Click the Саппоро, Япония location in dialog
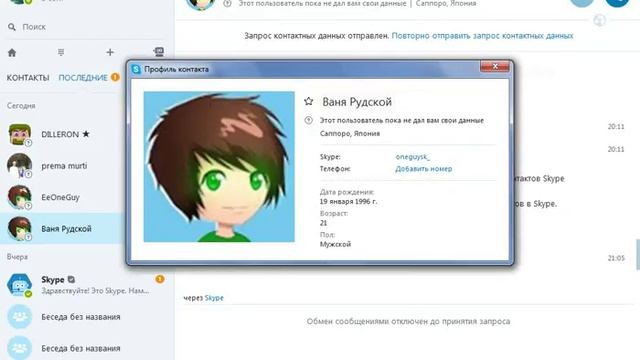This screenshot has height=360, width=640. (x=350, y=133)
